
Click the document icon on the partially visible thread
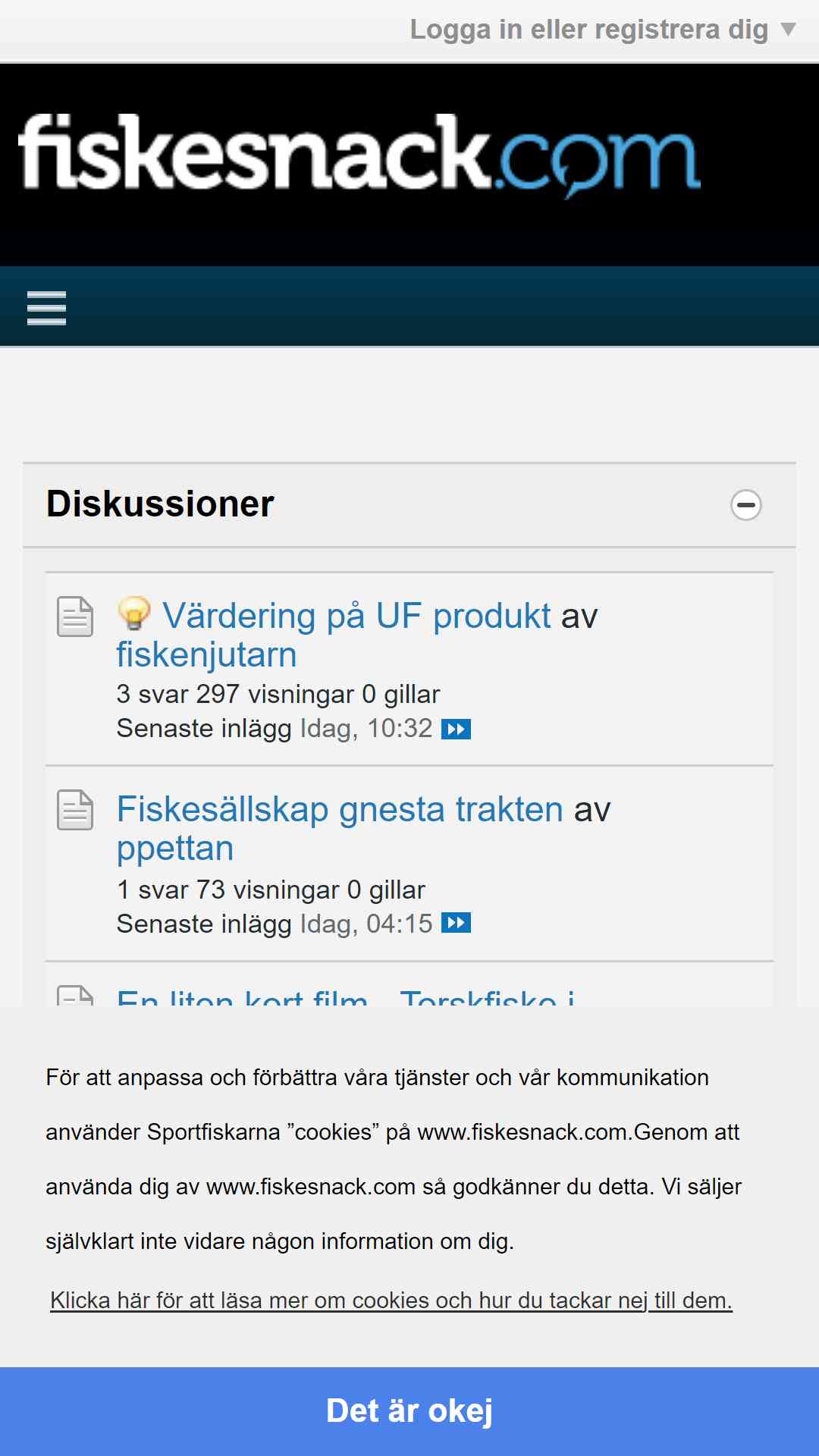(x=75, y=996)
